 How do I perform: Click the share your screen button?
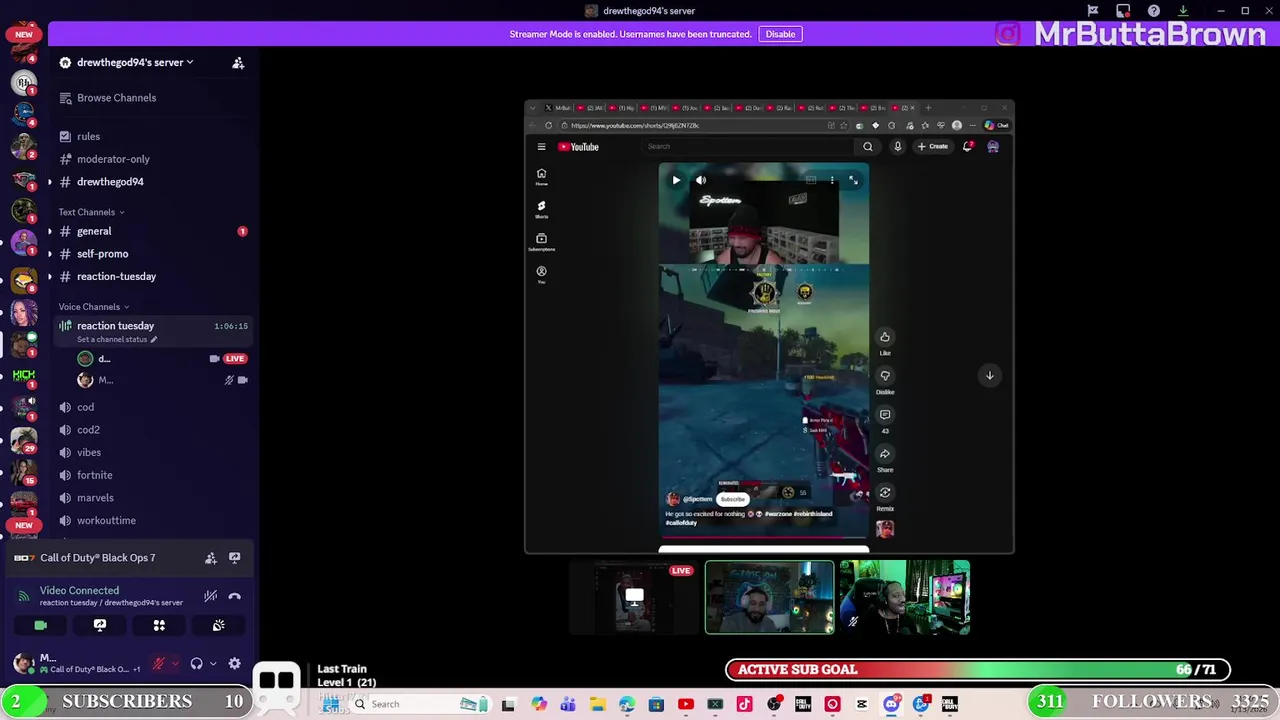100,625
